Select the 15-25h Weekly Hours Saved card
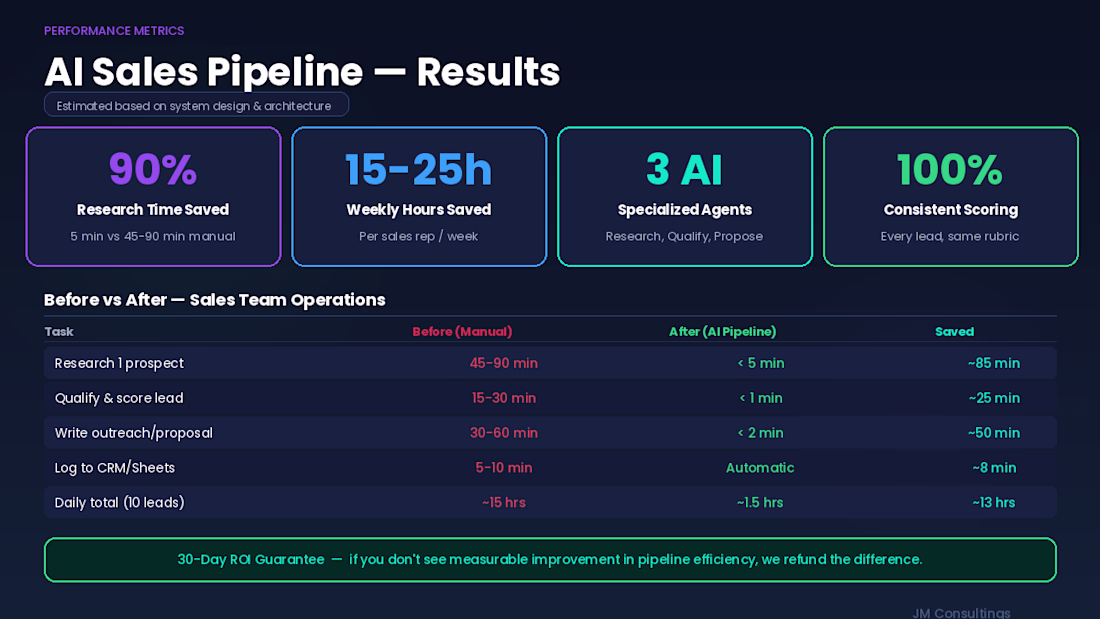The width and height of the screenshot is (1100, 619). coord(419,197)
